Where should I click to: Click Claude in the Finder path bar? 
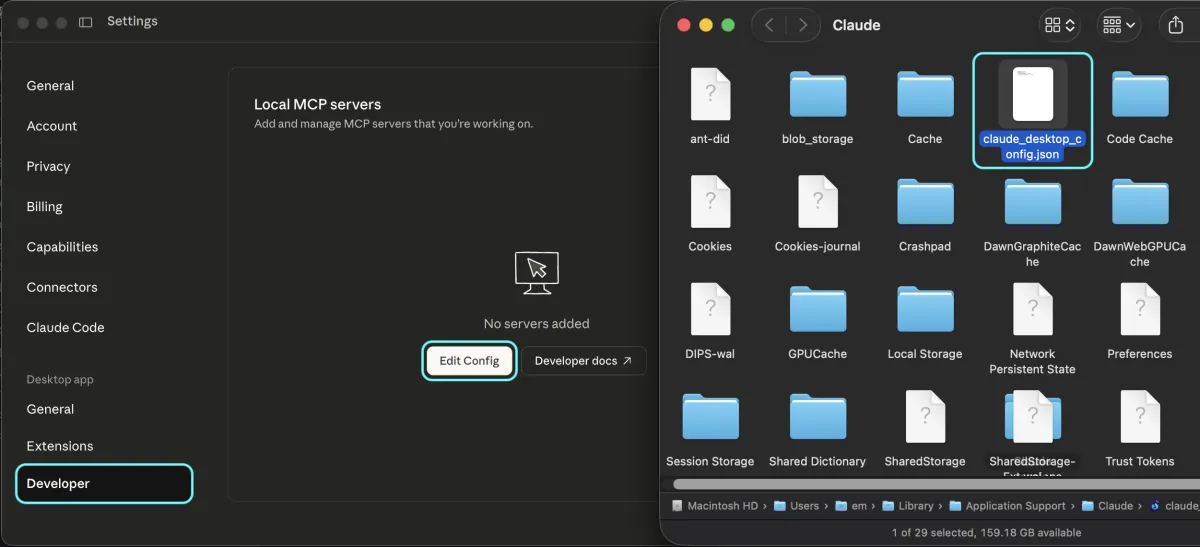click(1107, 506)
